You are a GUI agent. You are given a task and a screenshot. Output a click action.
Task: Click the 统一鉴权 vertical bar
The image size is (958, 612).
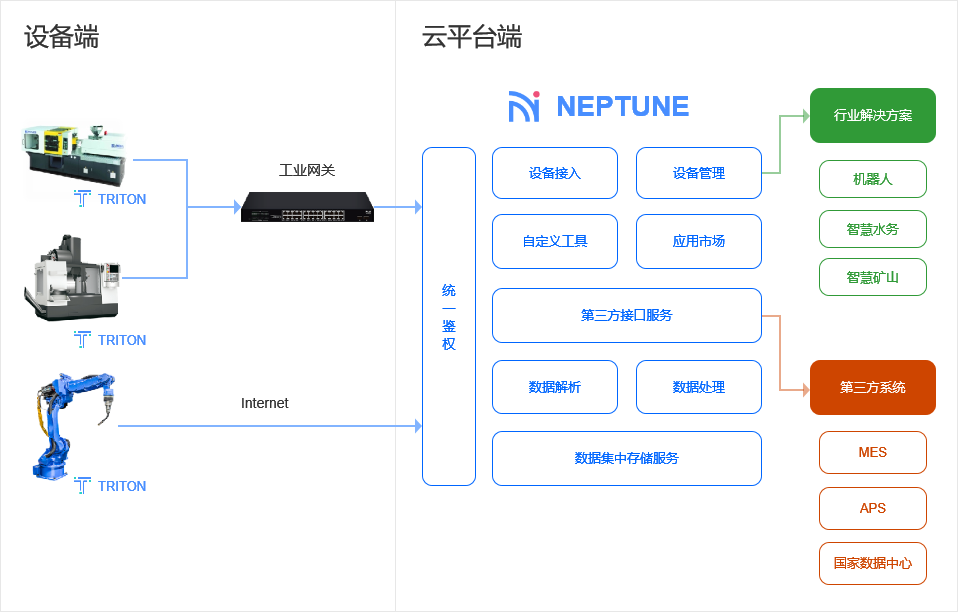coord(449,316)
